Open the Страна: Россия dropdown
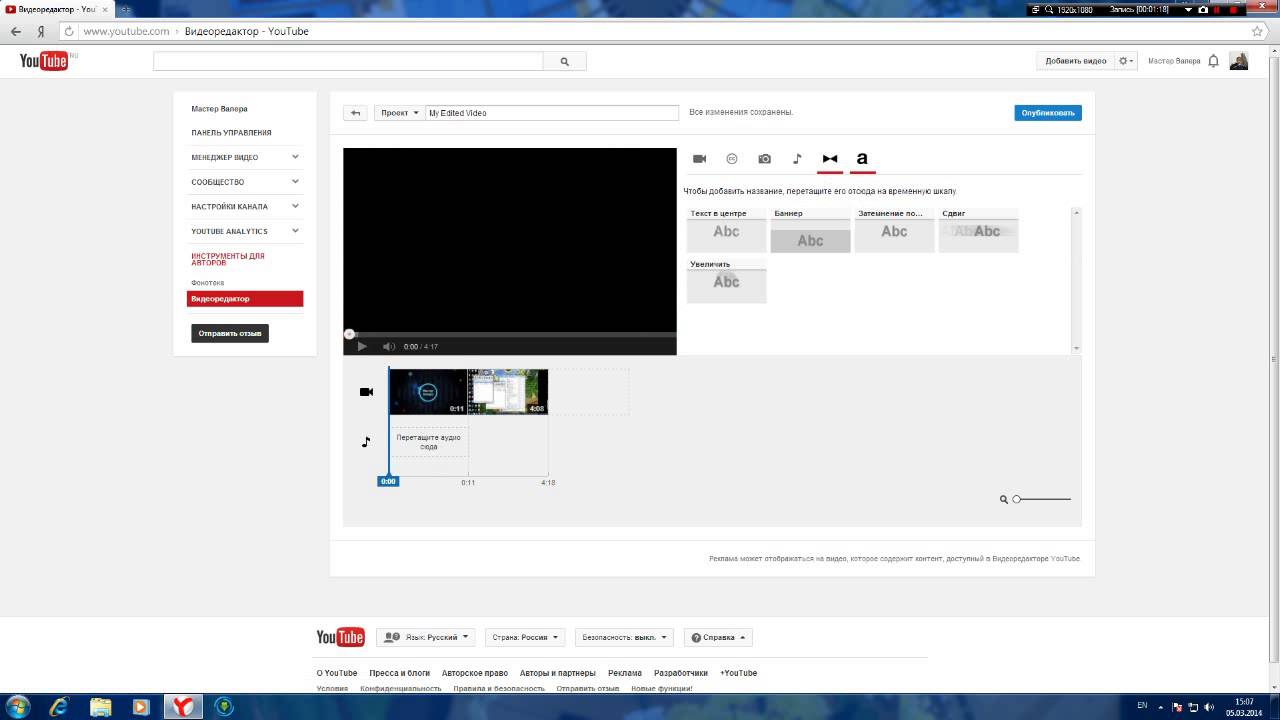 (526, 637)
